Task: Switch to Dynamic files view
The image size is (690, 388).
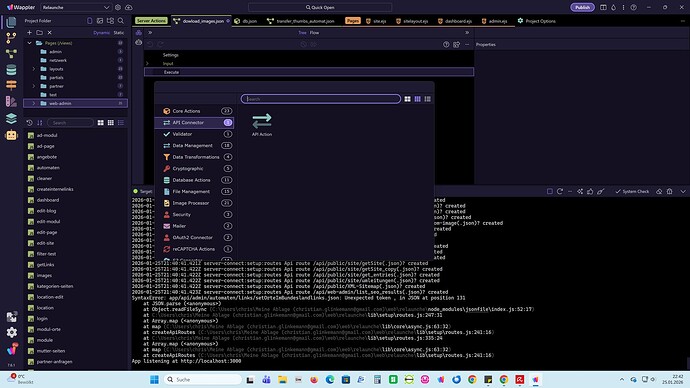Action: click(x=101, y=33)
